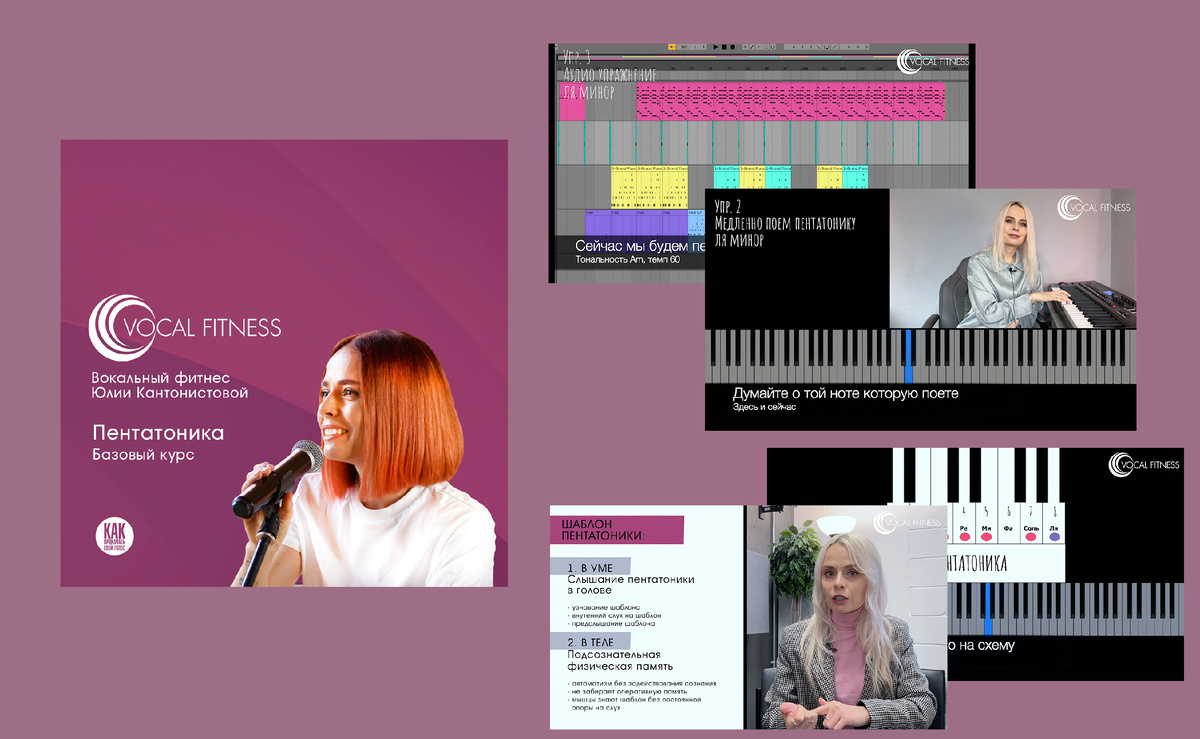The height and width of the screenshot is (739, 1200).
Task: Click the 'узнавание шаблона' bullet
Action: [x=604, y=608]
